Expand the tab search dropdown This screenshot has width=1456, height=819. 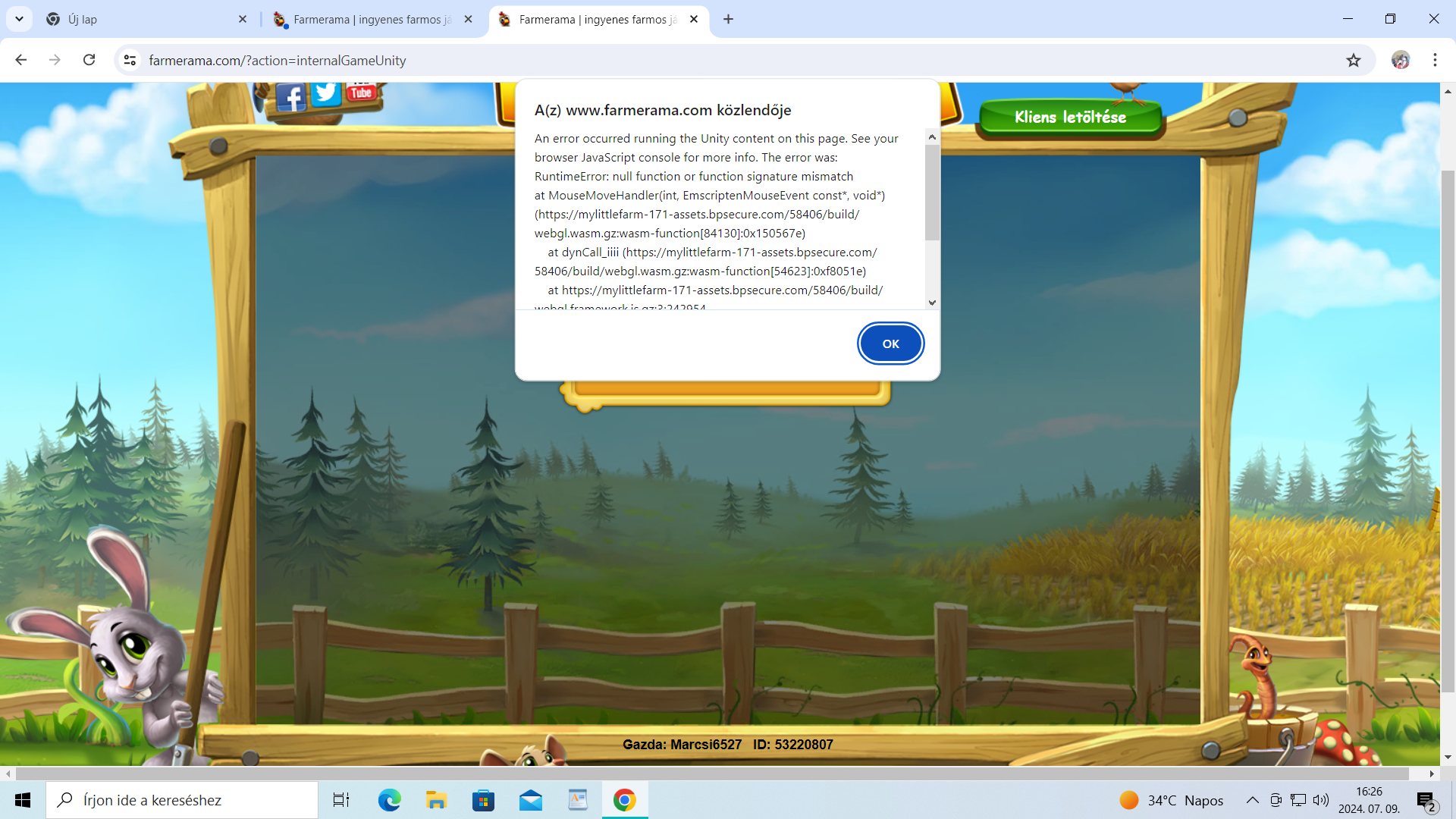point(19,19)
